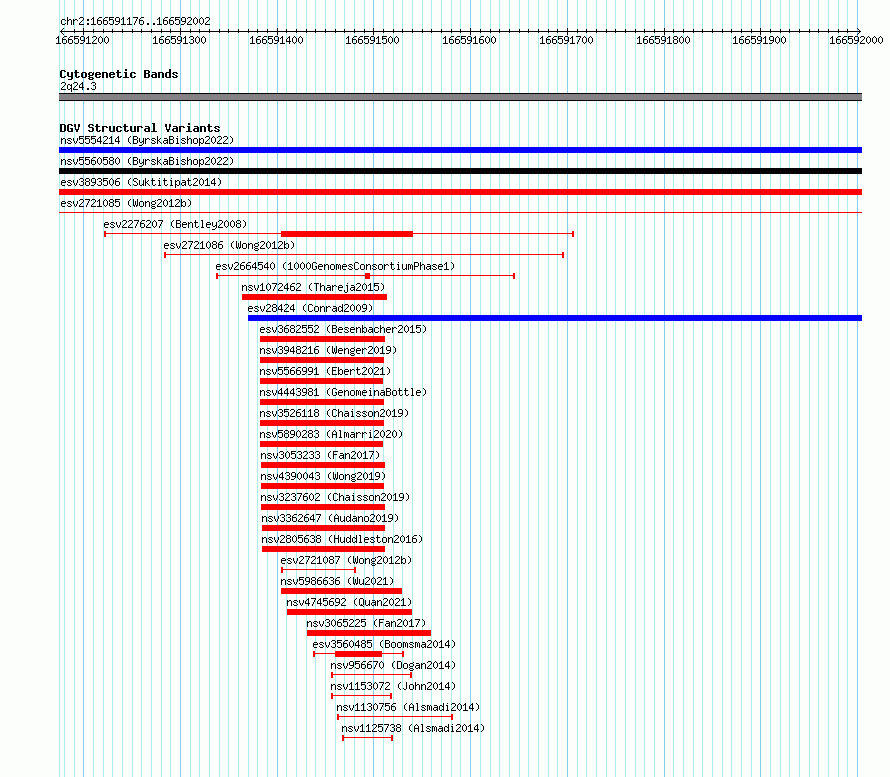Open esv3893506 (Suktitipat2014) variant

tap(141, 182)
